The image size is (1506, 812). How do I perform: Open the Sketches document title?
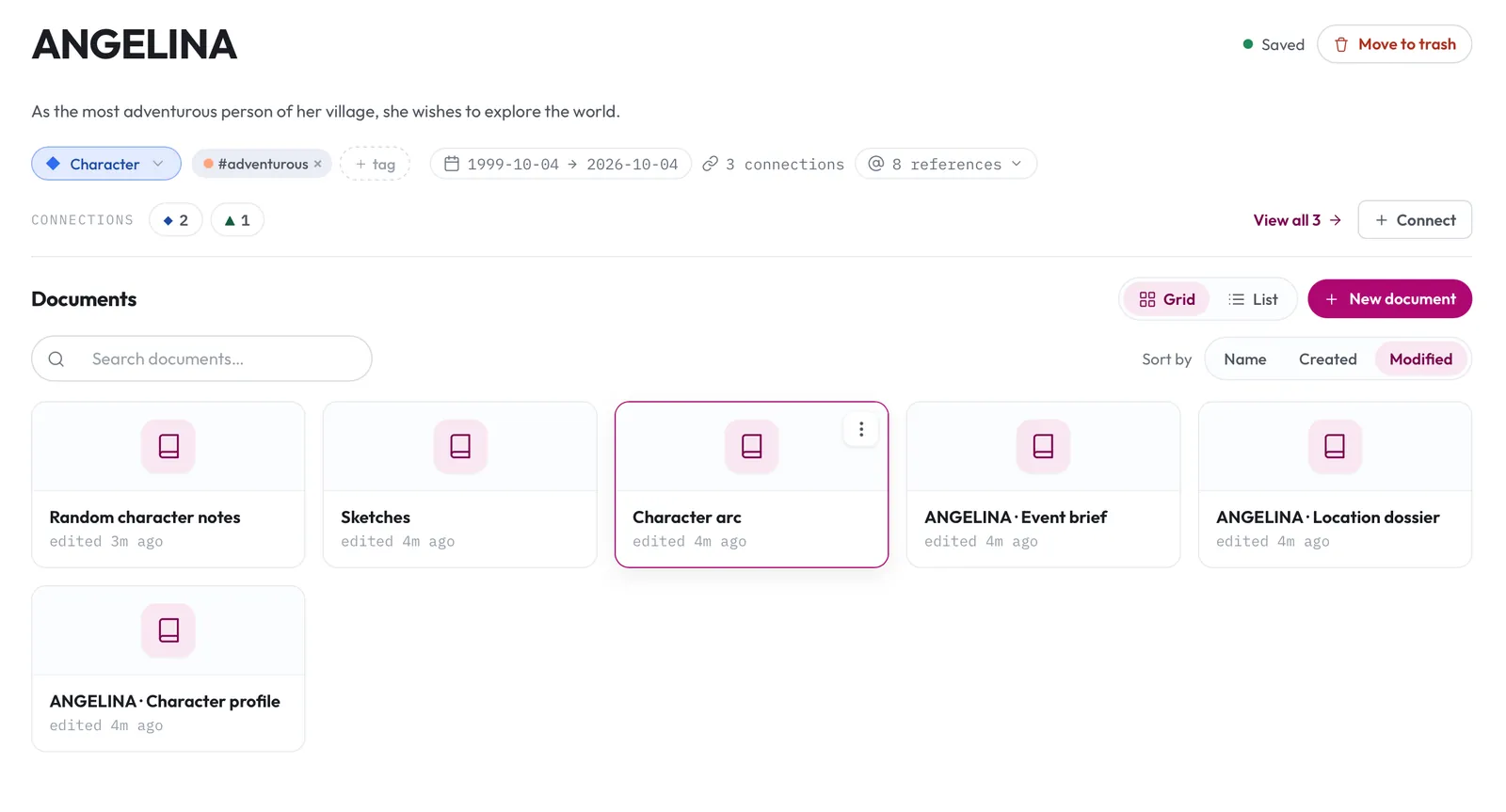point(376,517)
